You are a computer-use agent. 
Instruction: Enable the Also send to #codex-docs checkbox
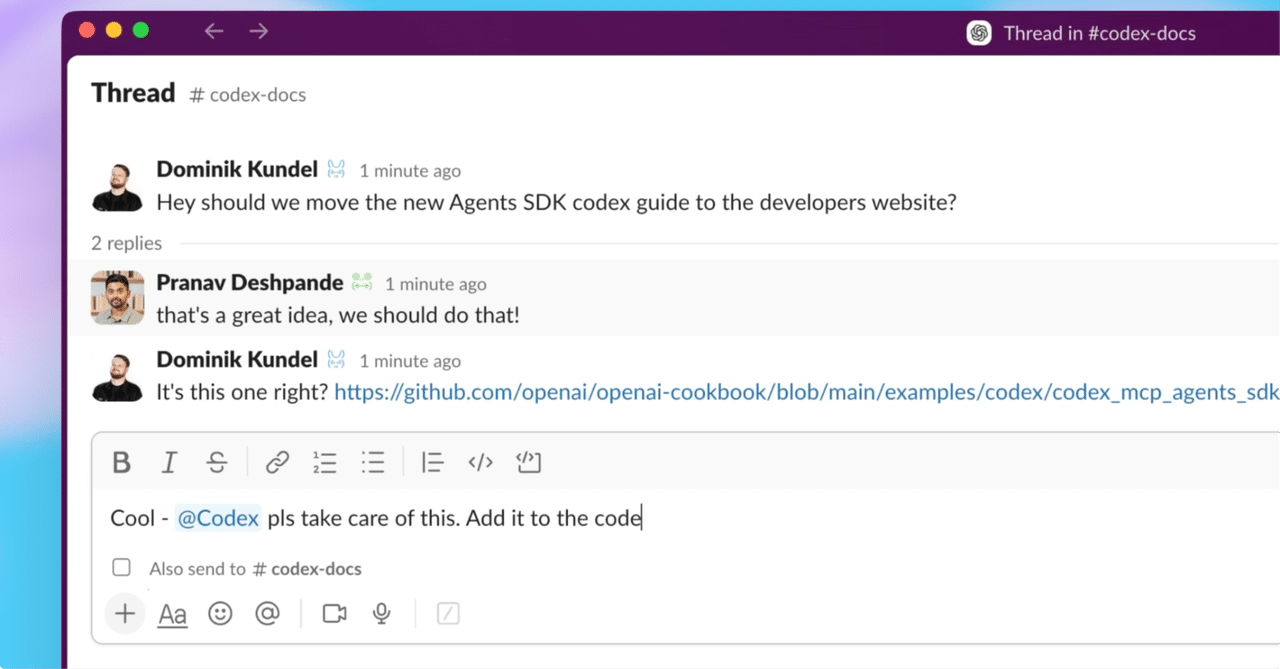121,567
